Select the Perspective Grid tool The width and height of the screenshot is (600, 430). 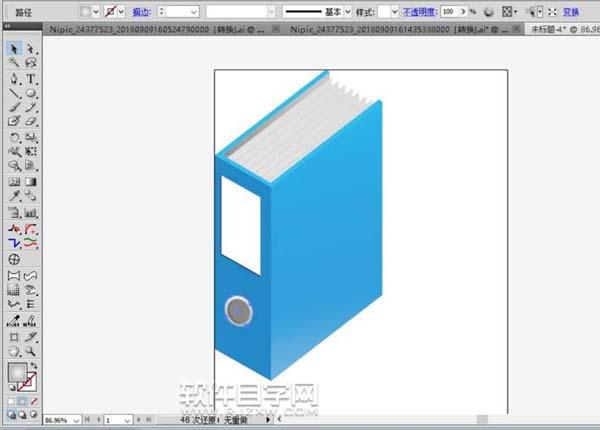pos(31,166)
